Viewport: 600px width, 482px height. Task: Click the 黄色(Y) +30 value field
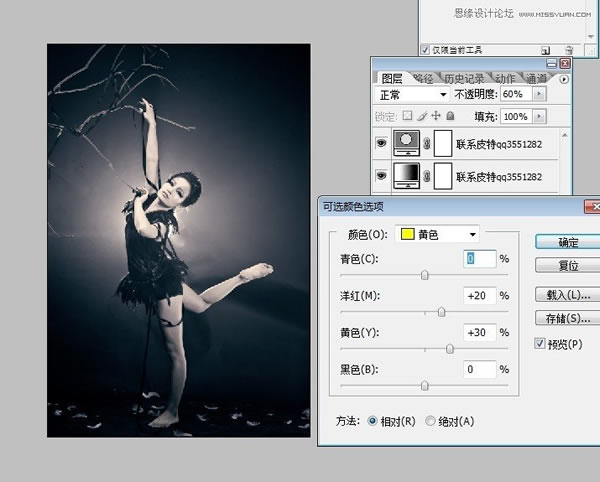click(x=479, y=332)
